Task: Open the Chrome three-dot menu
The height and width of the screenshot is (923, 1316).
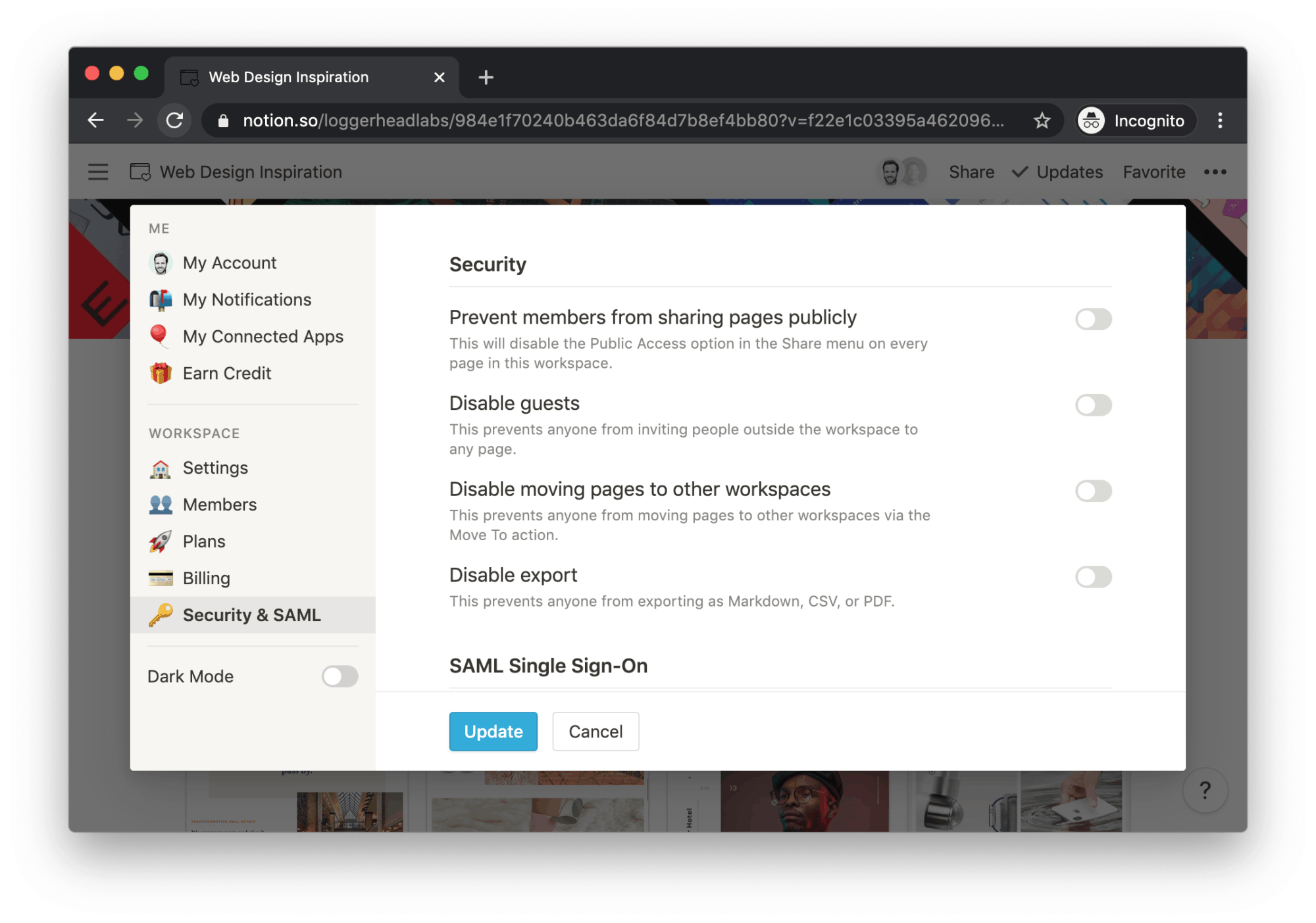Action: (1220, 120)
